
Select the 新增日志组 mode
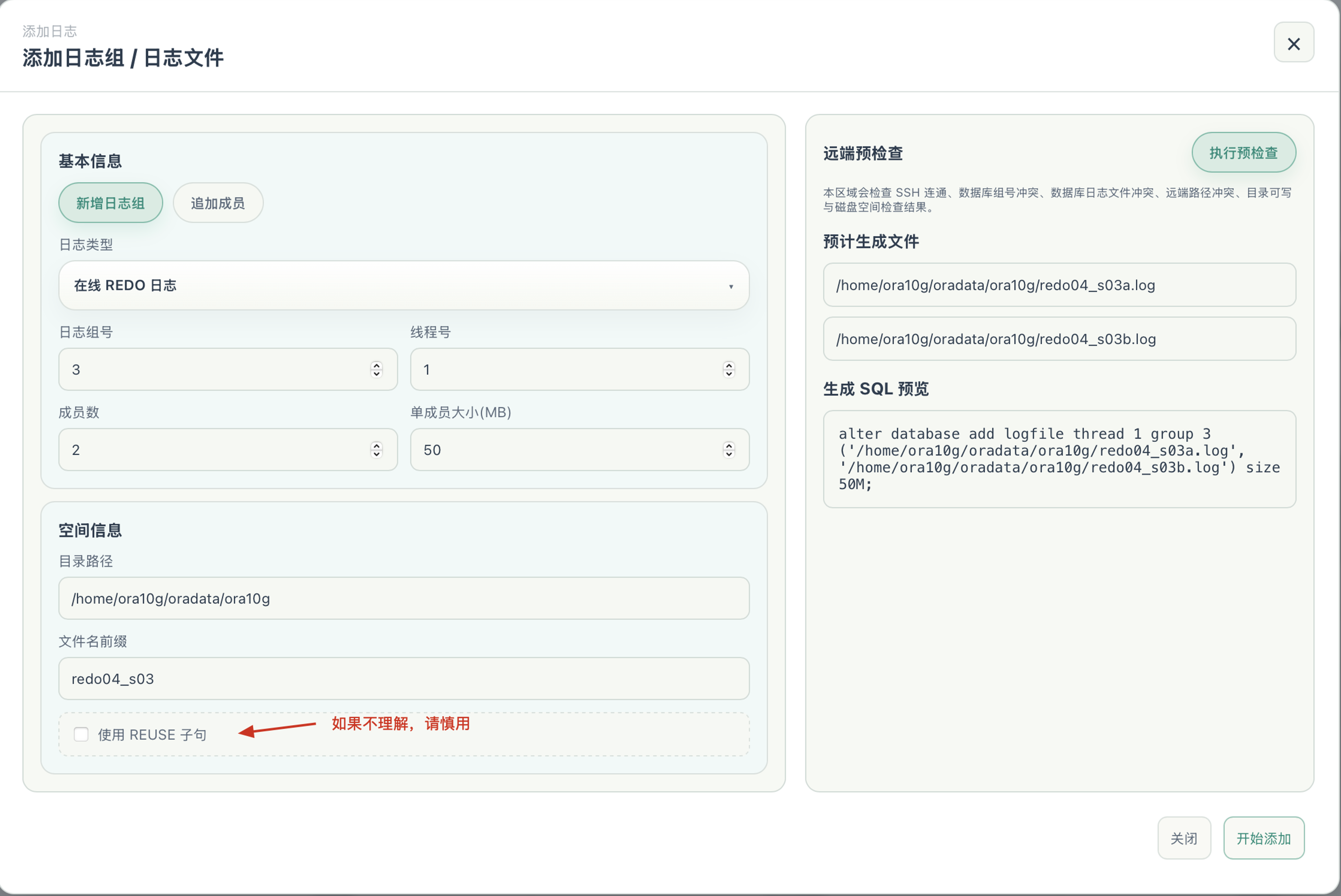110,203
